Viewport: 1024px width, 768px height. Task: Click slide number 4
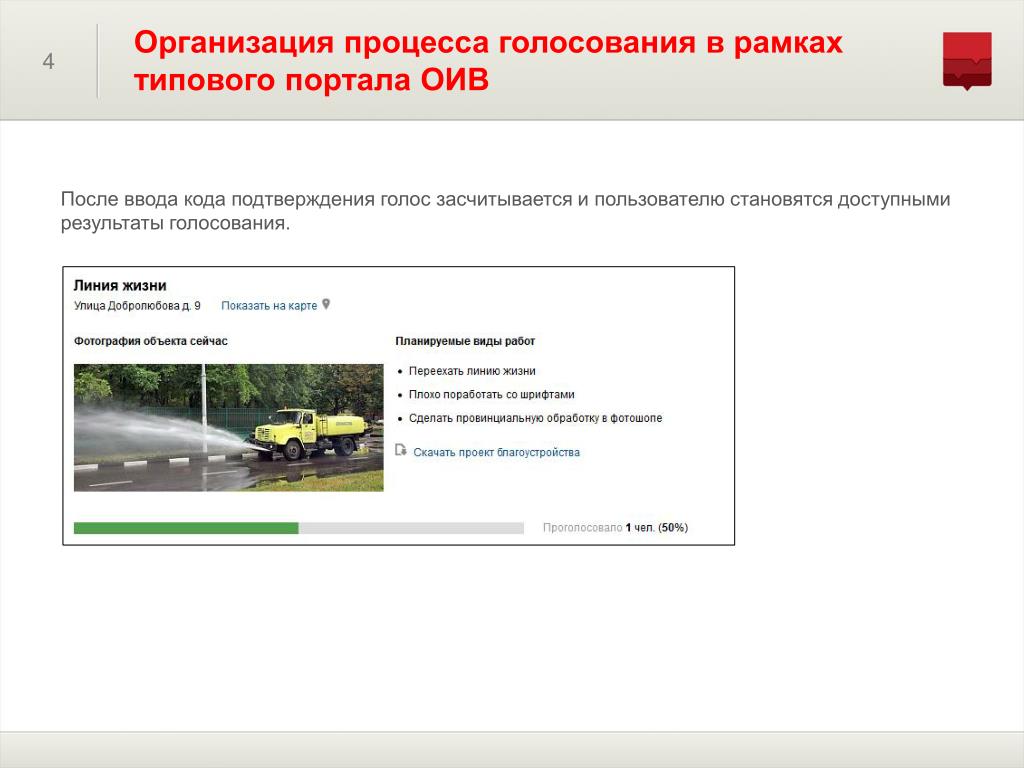[x=48, y=61]
